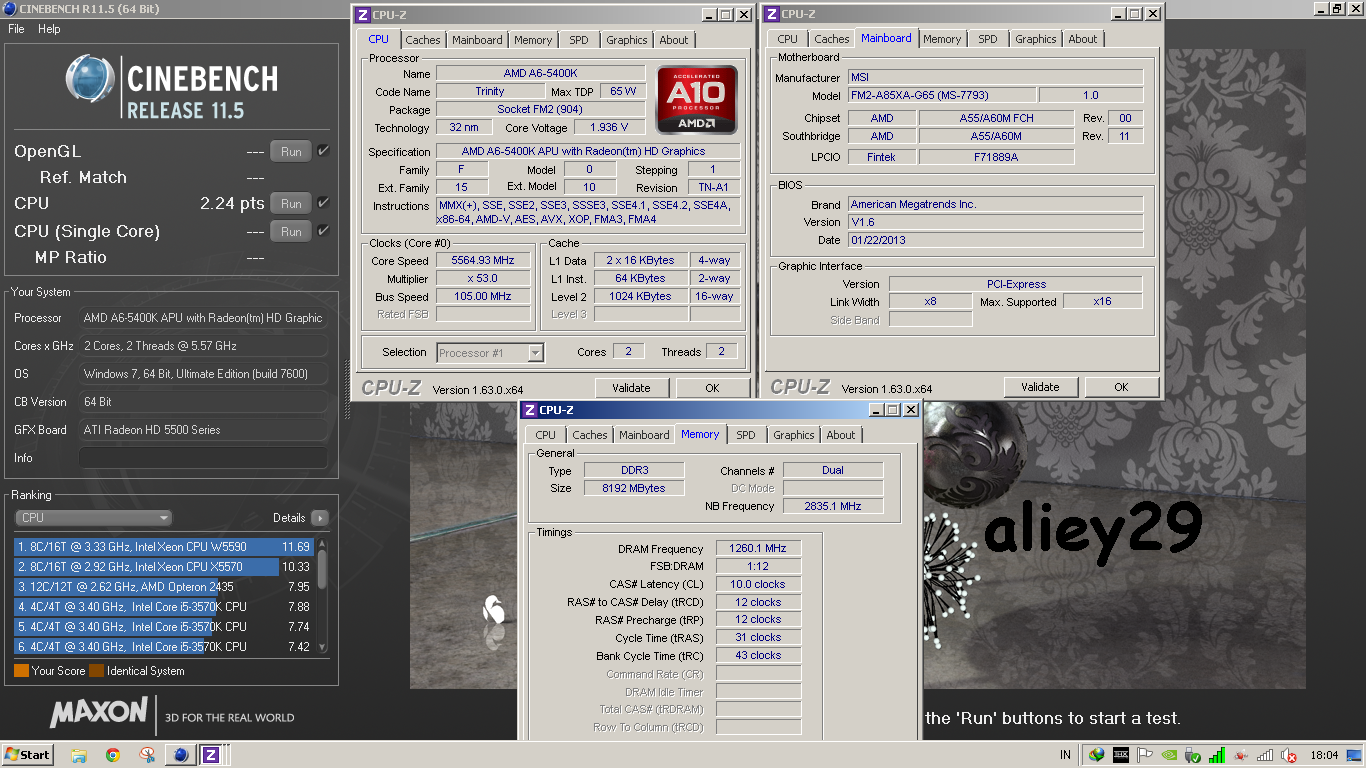Run the CPU Single Core benchmark
Viewport: 1366px width, 768px height.
291,232
